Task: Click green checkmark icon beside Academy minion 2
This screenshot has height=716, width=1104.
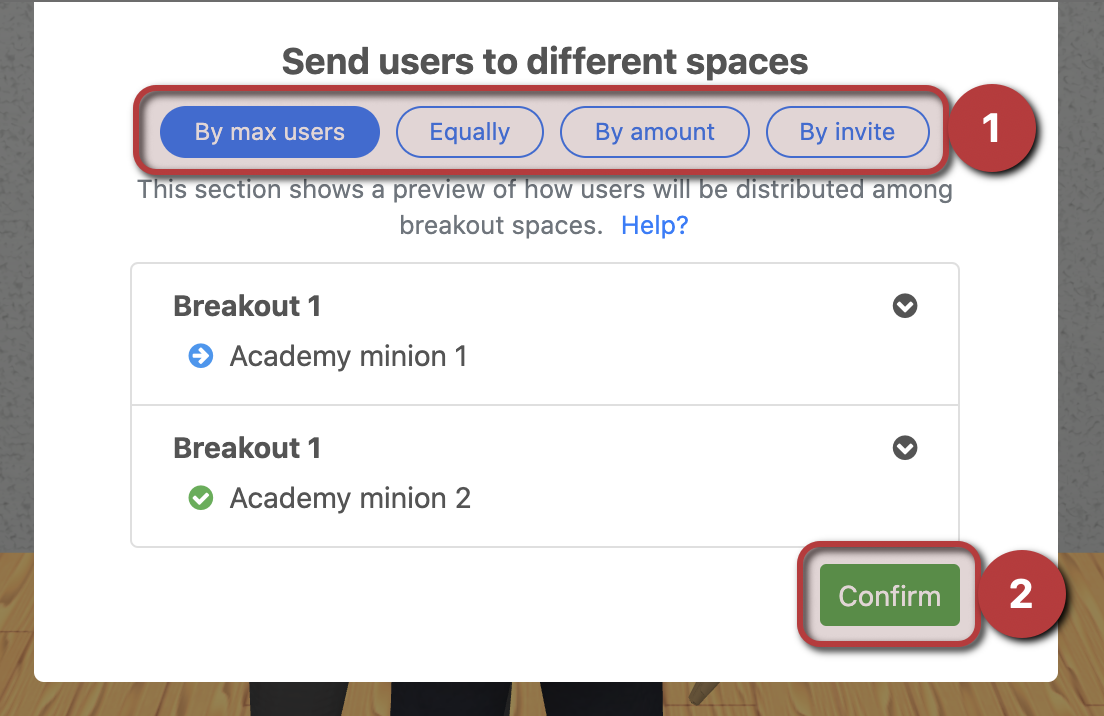Action: (x=201, y=498)
